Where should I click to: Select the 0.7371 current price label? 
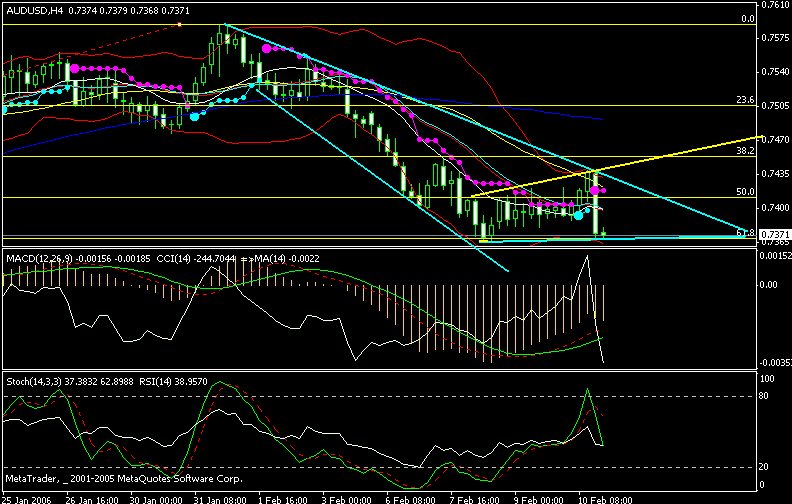point(775,234)
